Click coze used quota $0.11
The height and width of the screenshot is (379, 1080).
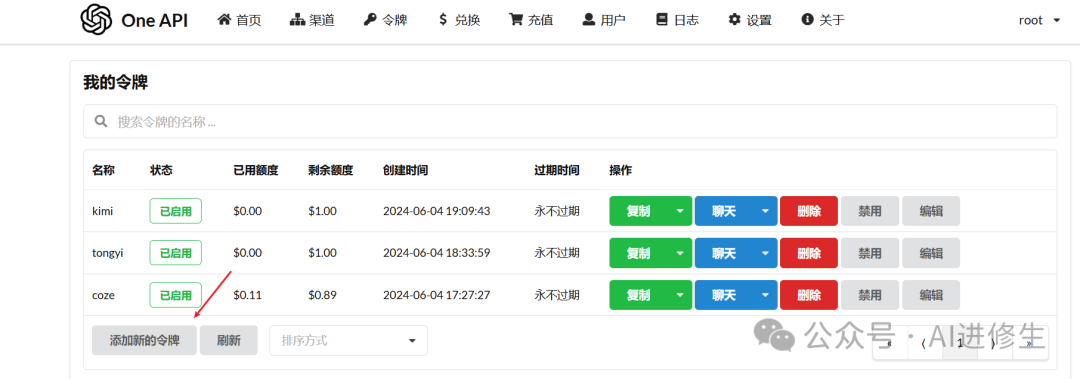[247, 295]
